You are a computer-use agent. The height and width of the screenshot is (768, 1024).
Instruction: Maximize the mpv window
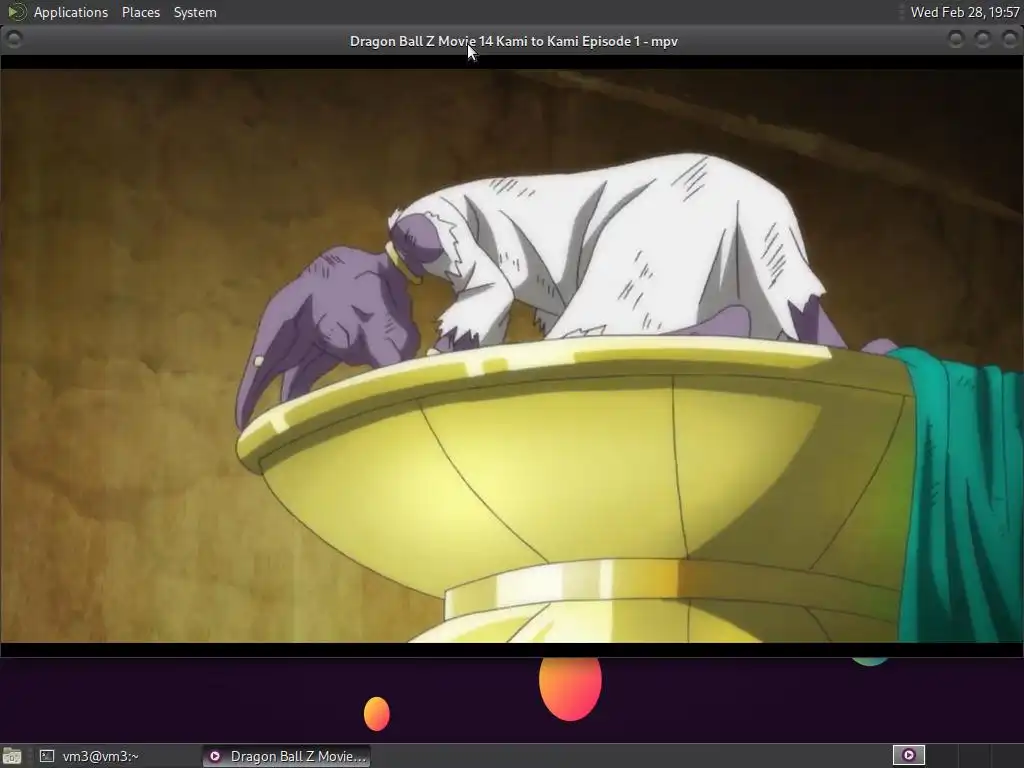(x=982, y=40)
